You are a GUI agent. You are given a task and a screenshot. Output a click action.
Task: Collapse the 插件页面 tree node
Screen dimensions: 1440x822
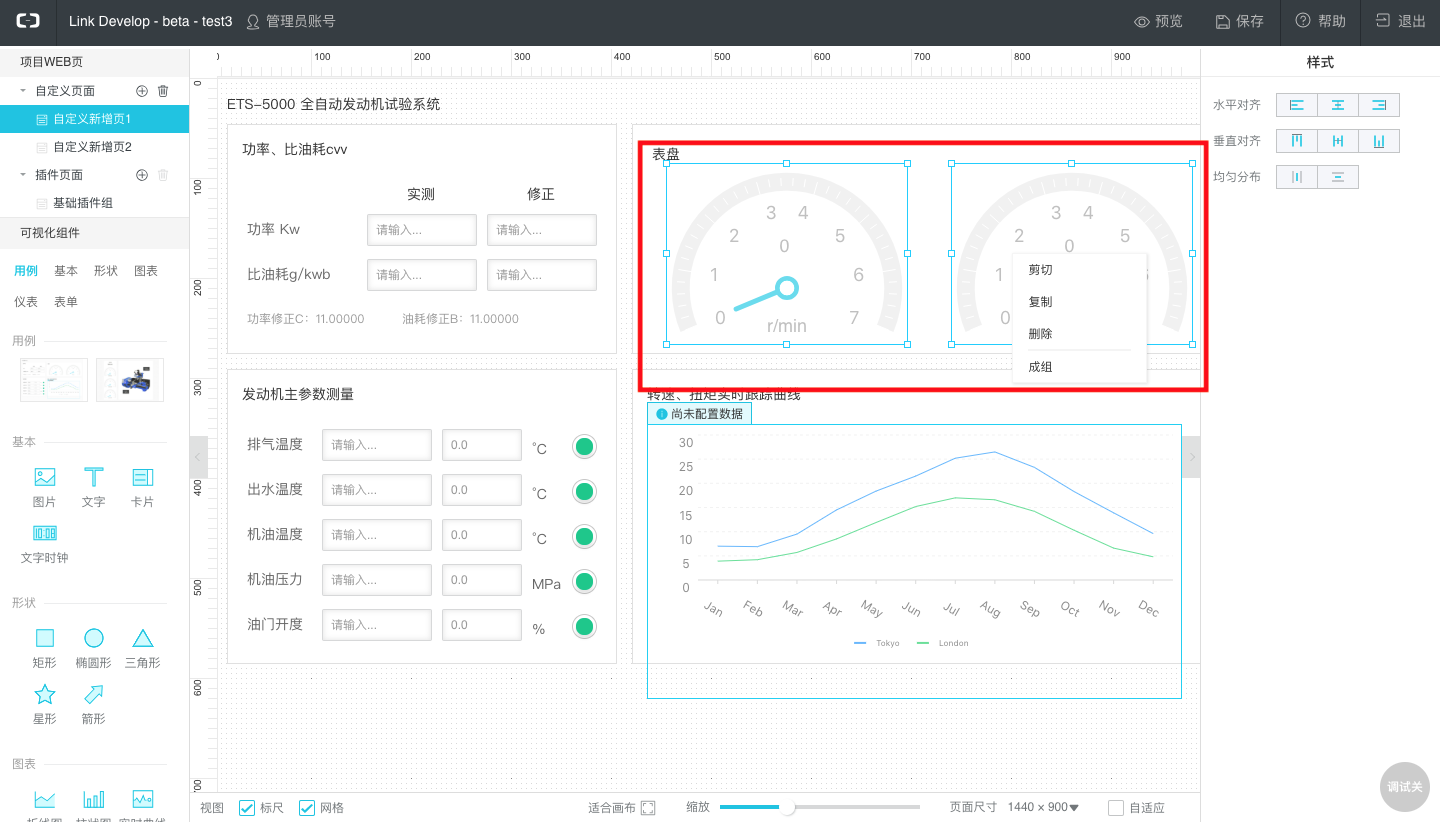(23, 175)
